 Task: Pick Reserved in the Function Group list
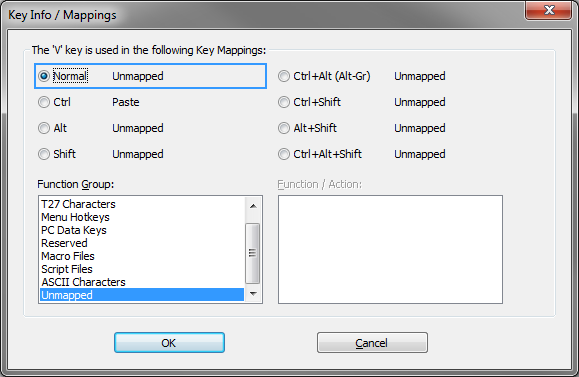coord(142,243)
